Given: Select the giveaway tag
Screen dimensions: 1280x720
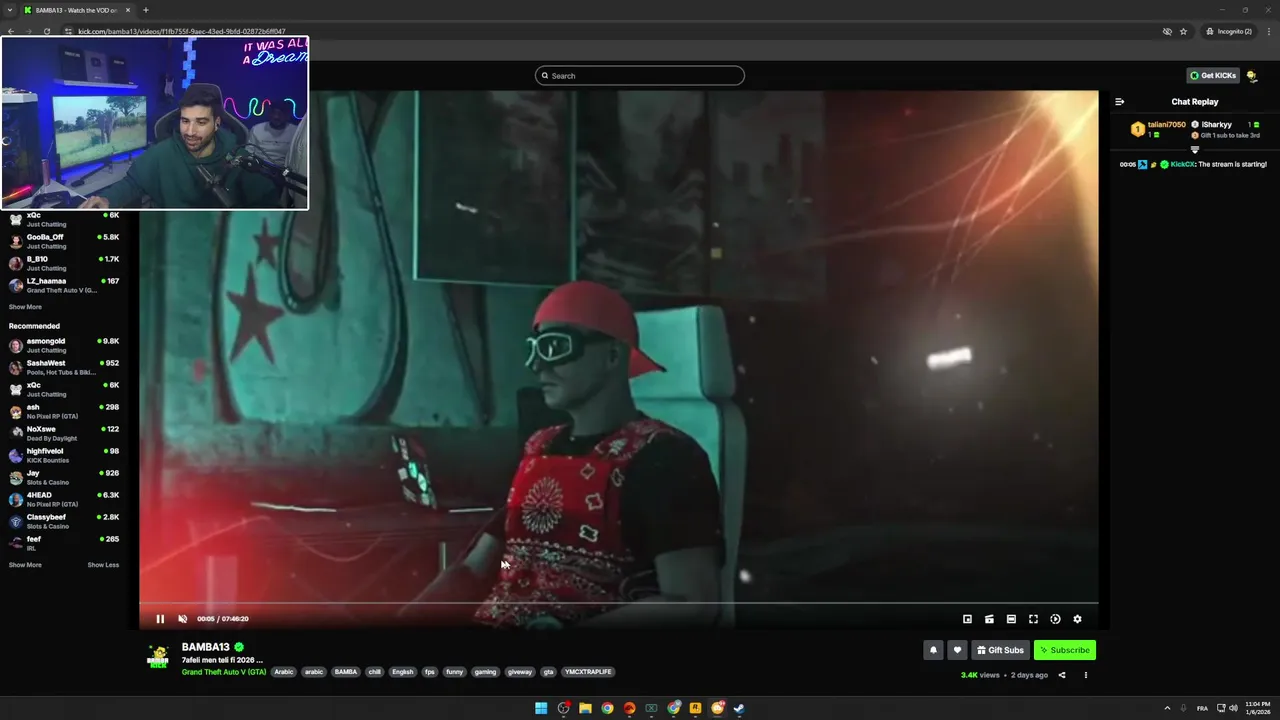Looking at the screenshot, I should [x=520, y=672].
